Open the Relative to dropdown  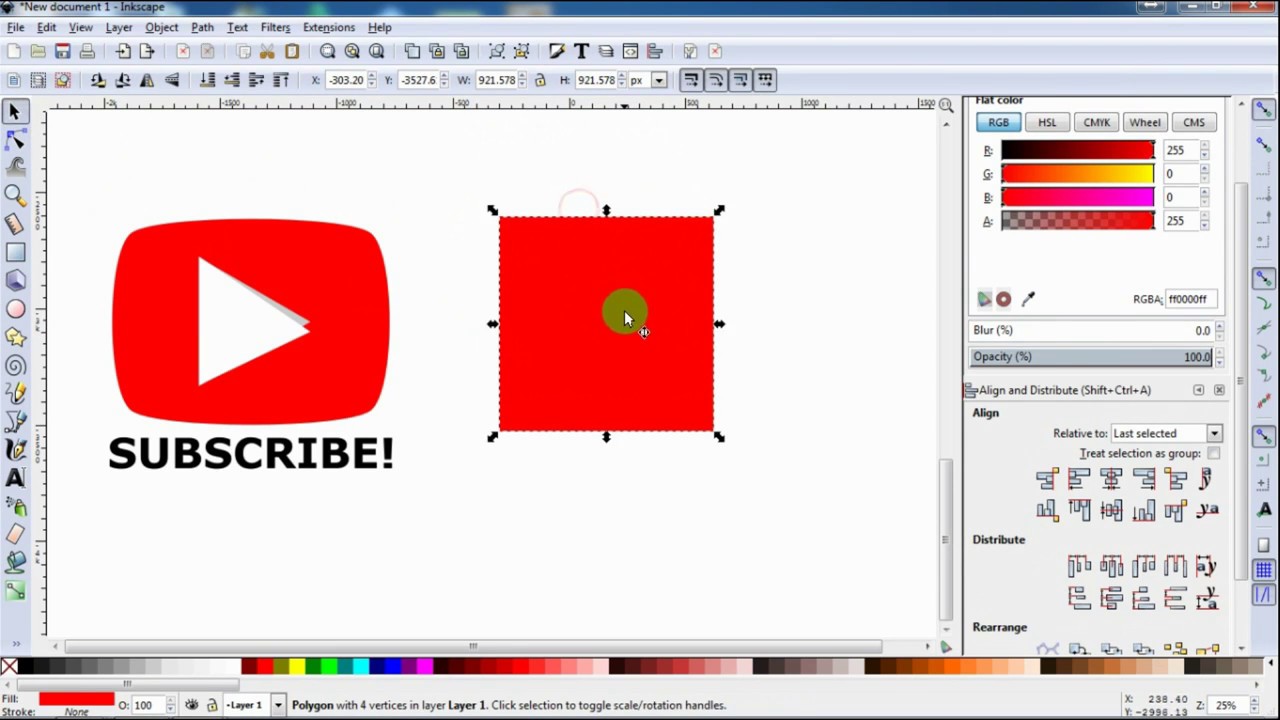point(1166,434)
